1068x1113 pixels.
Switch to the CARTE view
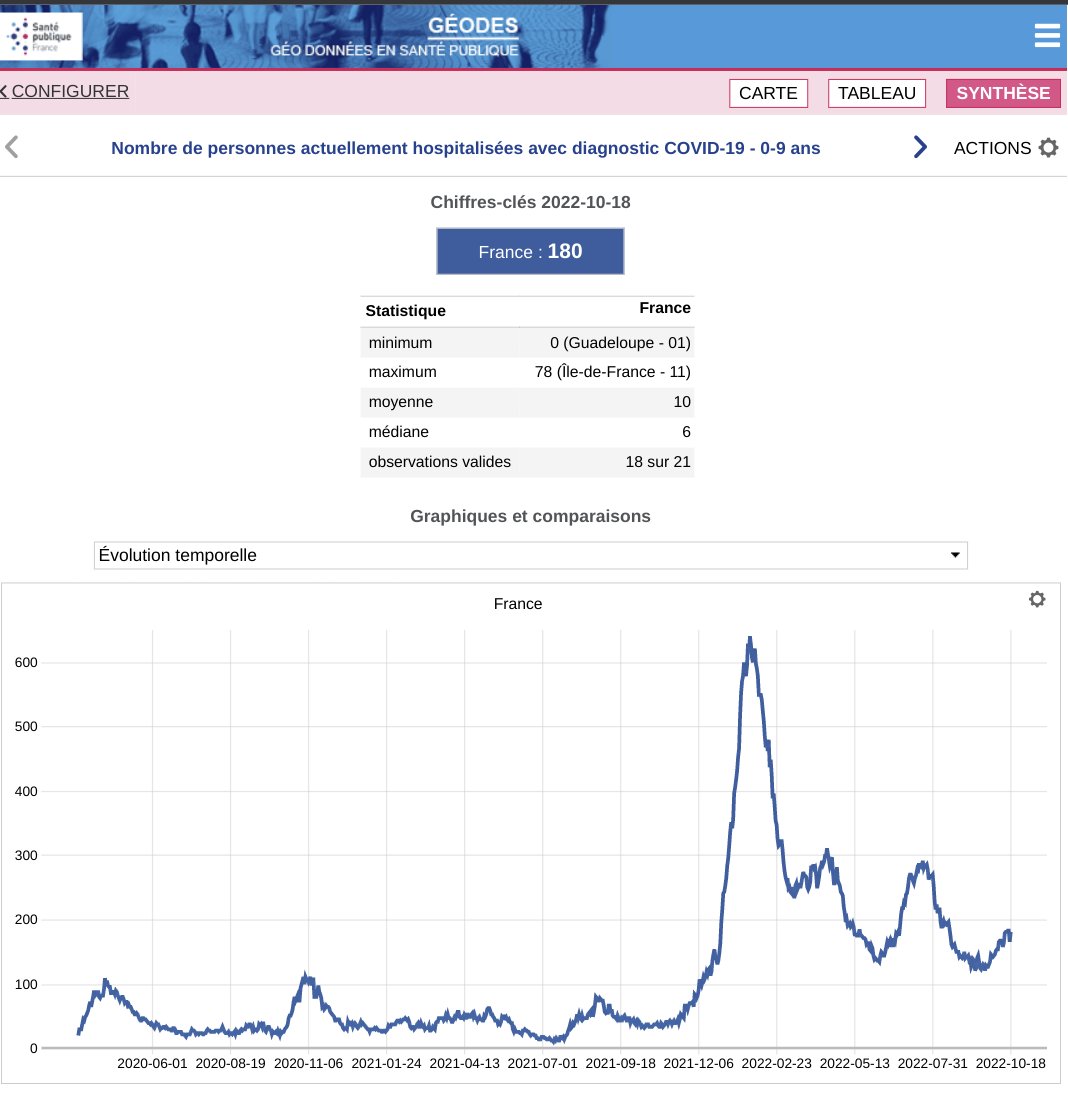pos(768,93)
